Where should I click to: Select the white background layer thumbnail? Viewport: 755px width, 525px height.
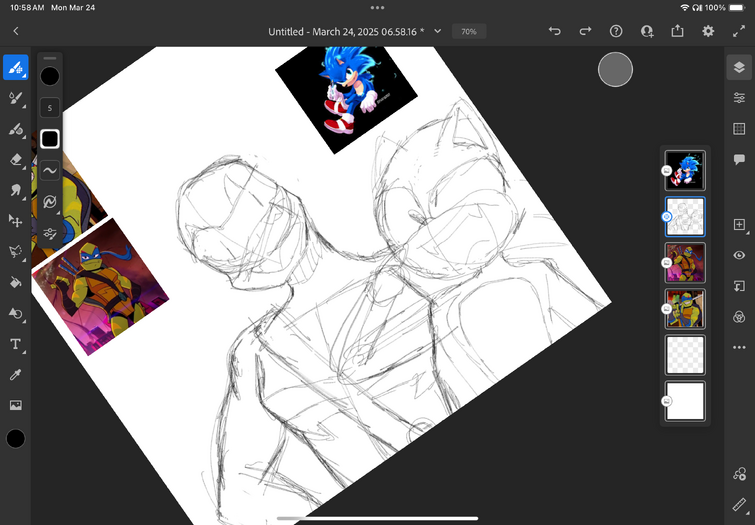click(685, 401)
